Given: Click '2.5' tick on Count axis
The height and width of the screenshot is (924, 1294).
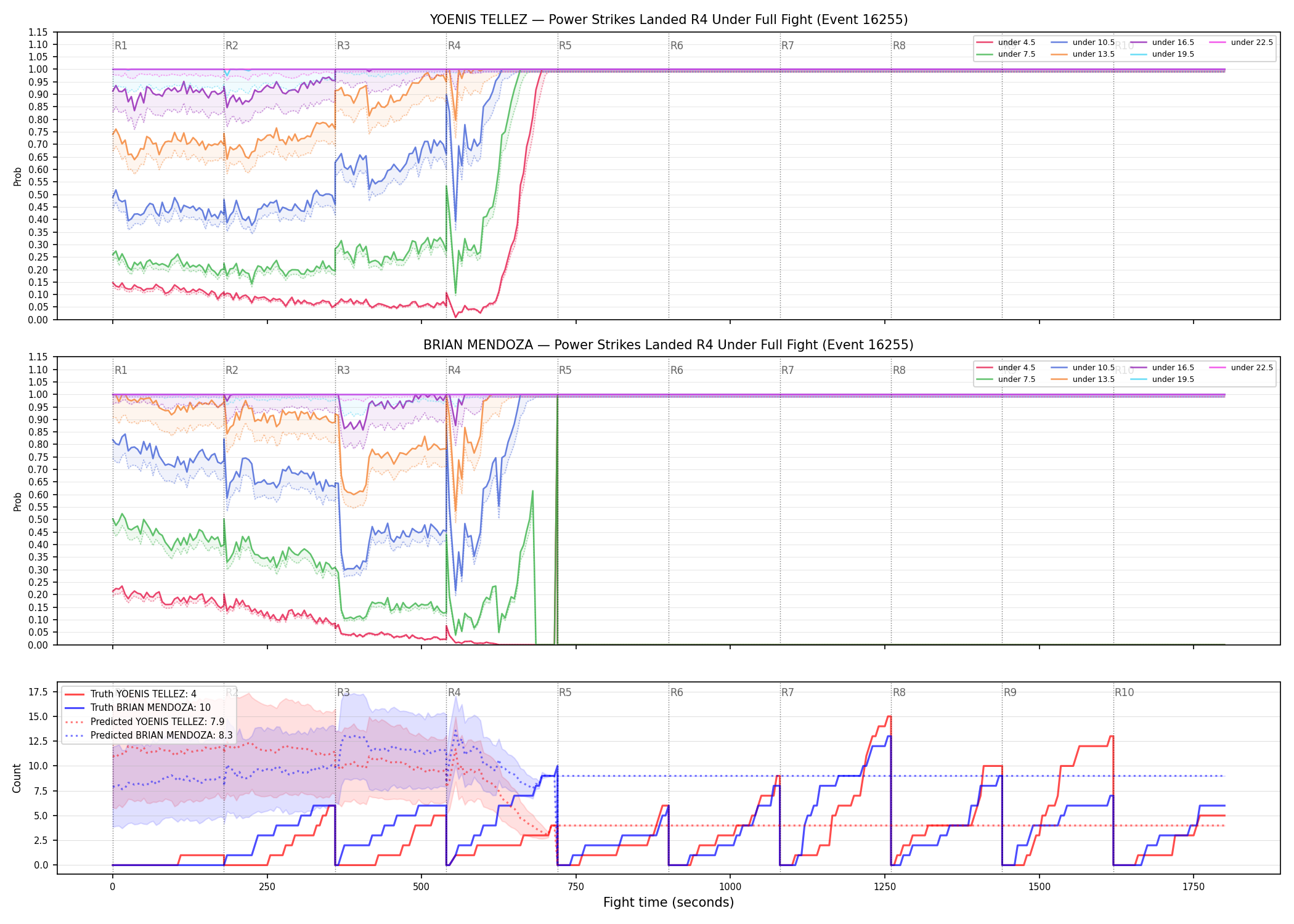Looking at the screenshot, I should pos(41,840).
